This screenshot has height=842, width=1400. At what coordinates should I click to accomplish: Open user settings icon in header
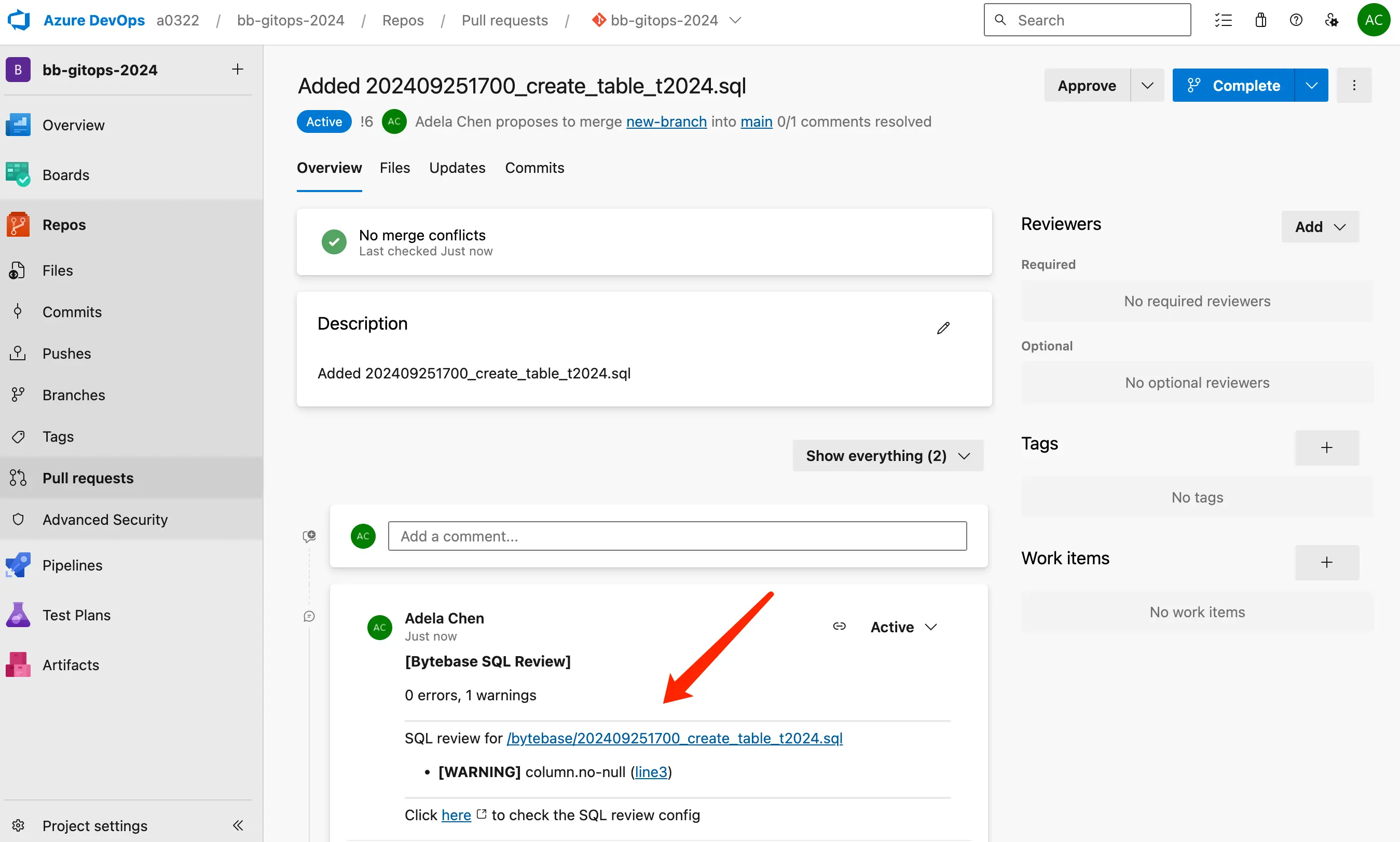point(1332,20)
